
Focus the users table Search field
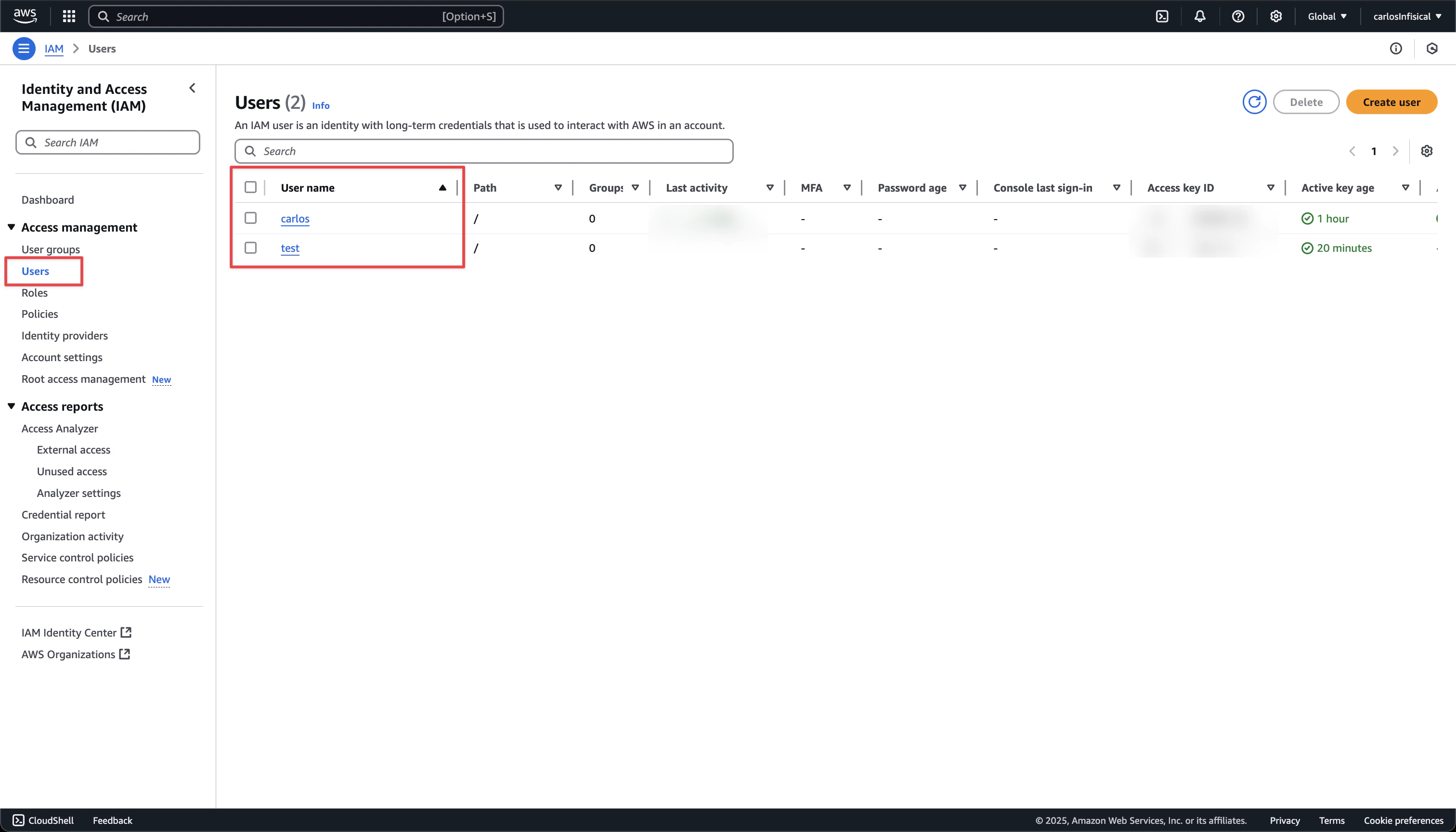click(484, 151)
